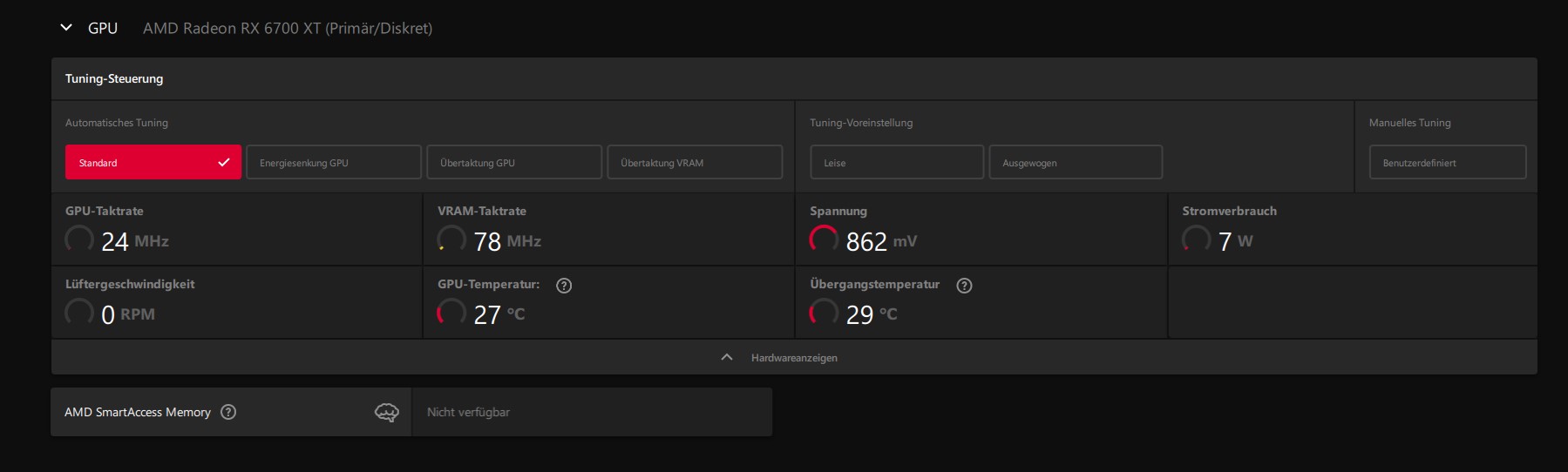Image resolution: width=1568 pixels, height=472 pixels.
Task: Choose the Leise tuning preset
Action: pyautogui.click(x=897, y=162)
